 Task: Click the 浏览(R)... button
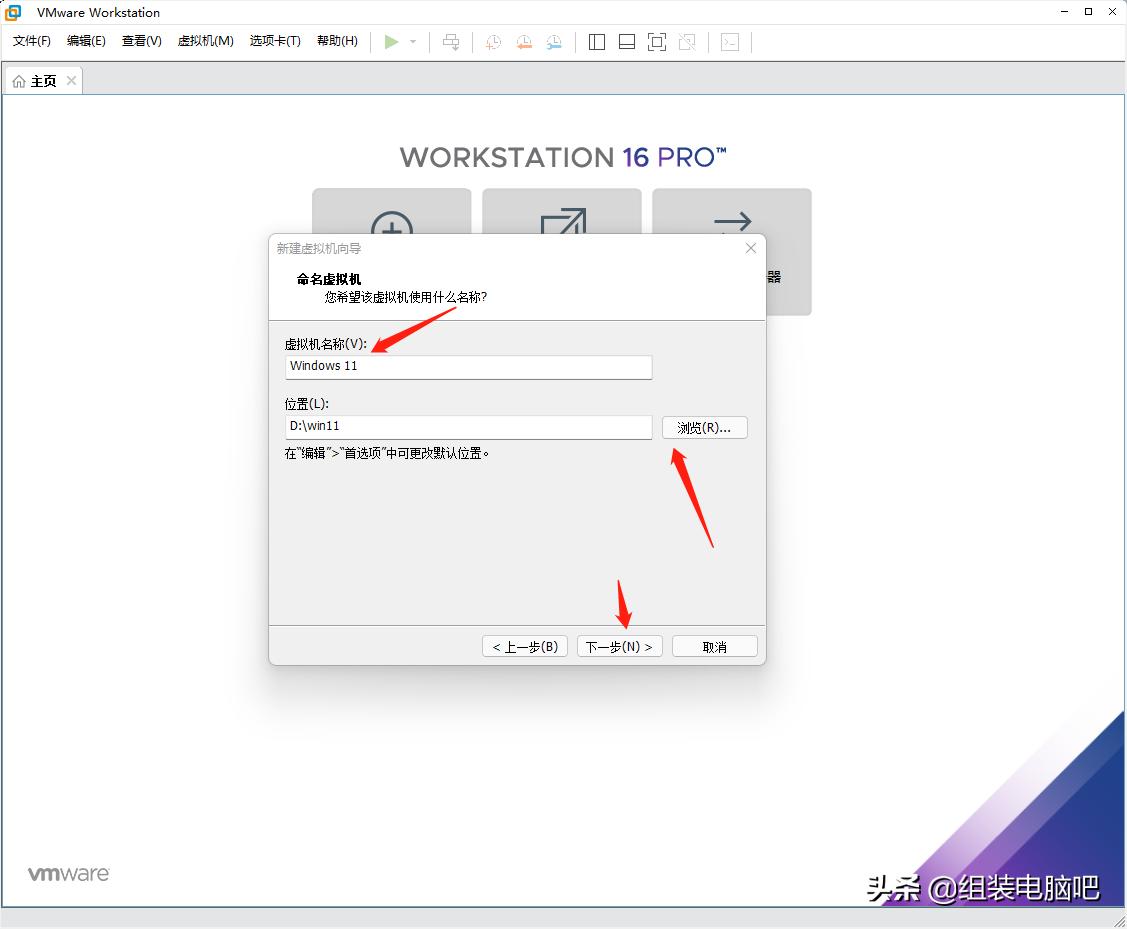pyautogui.click(x=704, y=427)
